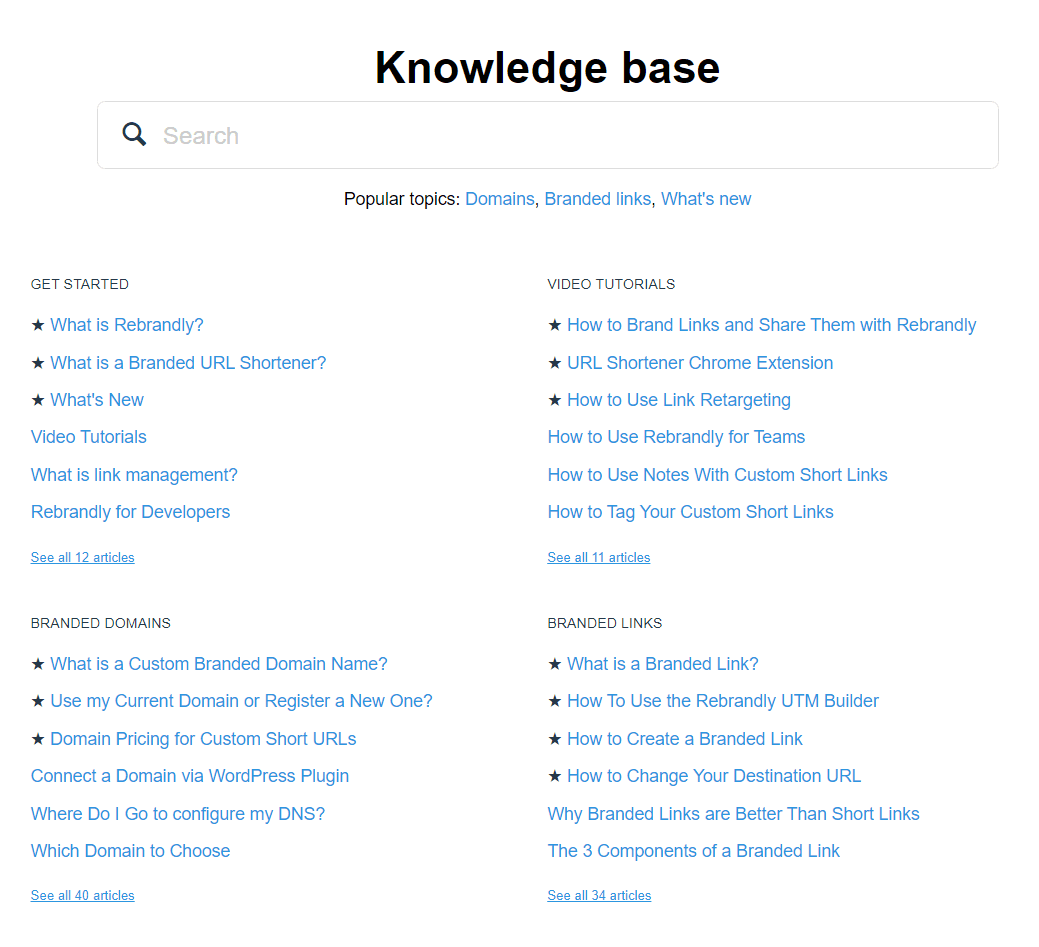Open How to Change Your Destination URL
This screenshot has width=1039, height=947.
point(713,776)
